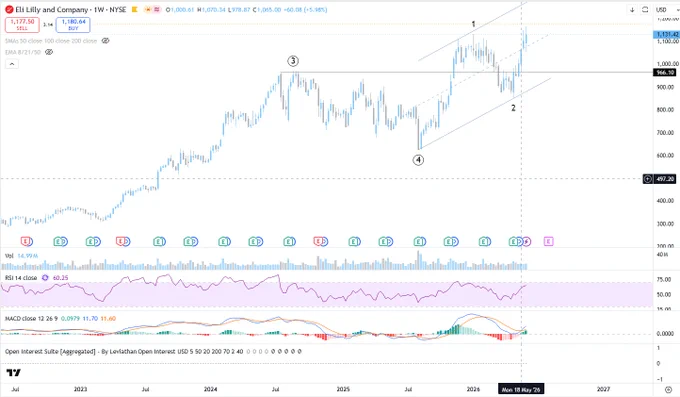Image resolution: width=680 pixels, height=397 pixels.
Task: Select the wave label 2 near channel bottom
Action: coord(513,108)
